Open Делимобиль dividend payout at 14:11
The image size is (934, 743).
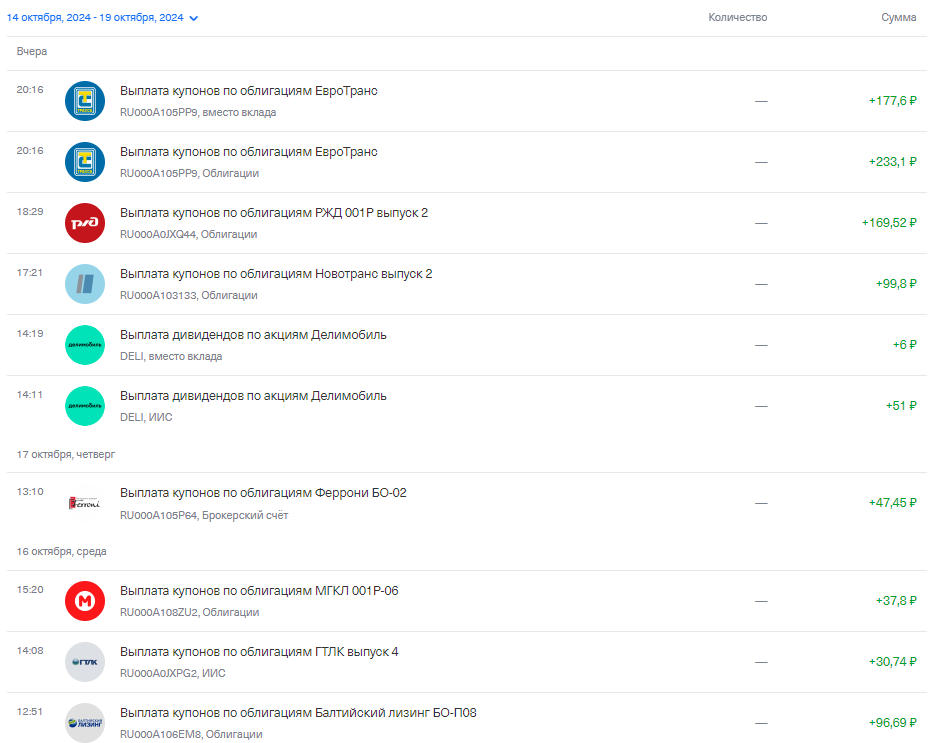coord(467,406)
